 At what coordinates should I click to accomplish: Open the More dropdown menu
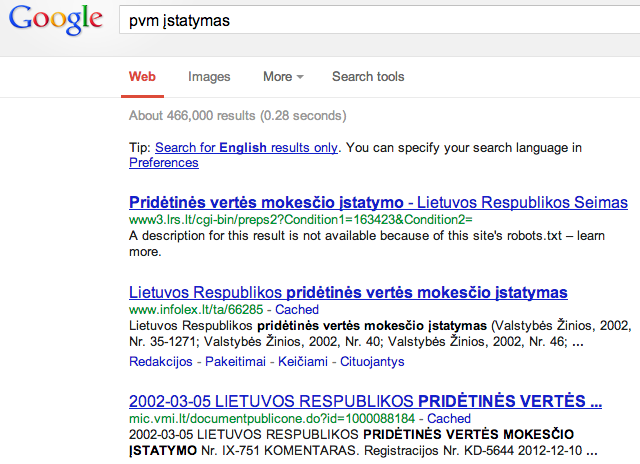283,77
